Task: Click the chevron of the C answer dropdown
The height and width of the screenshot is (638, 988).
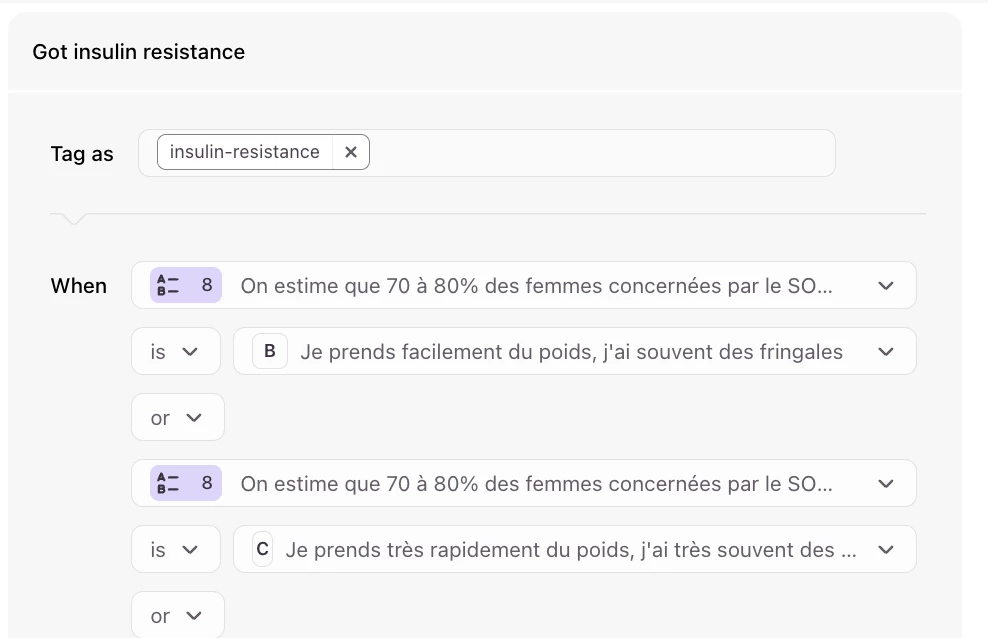Action: 885,550
